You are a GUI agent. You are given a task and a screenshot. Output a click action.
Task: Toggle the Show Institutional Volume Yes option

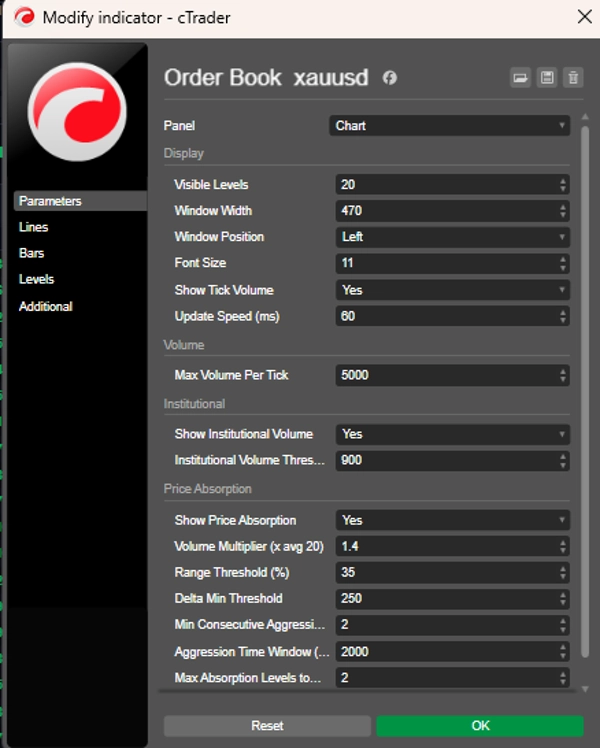pos(453,434)
